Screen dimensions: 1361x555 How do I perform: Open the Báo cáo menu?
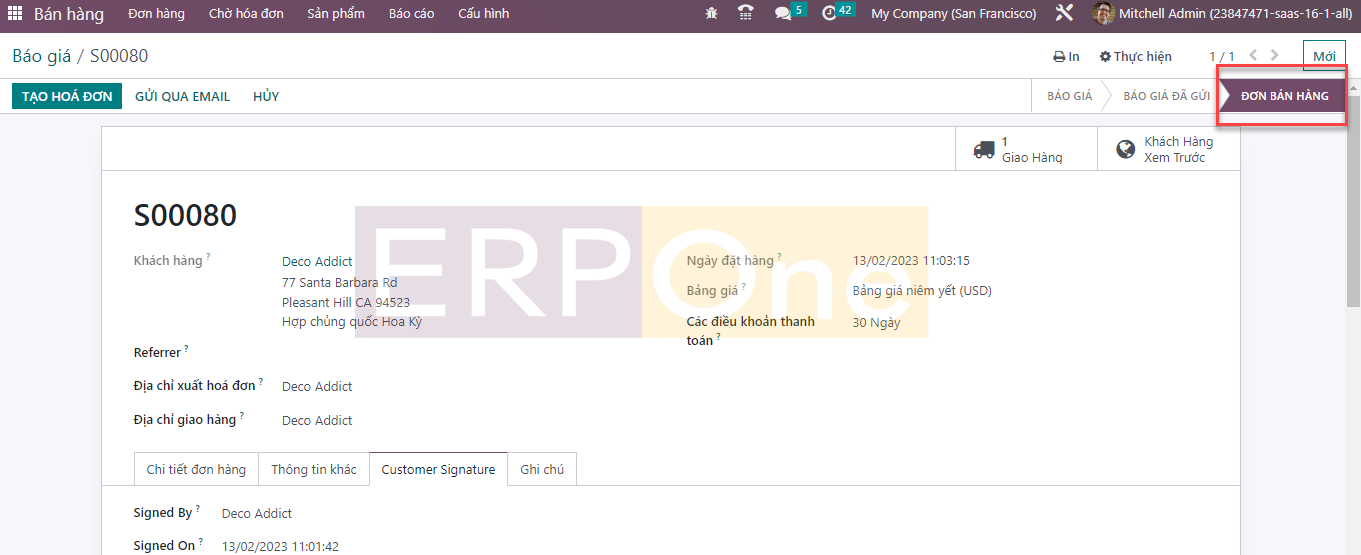coord(411,14)
